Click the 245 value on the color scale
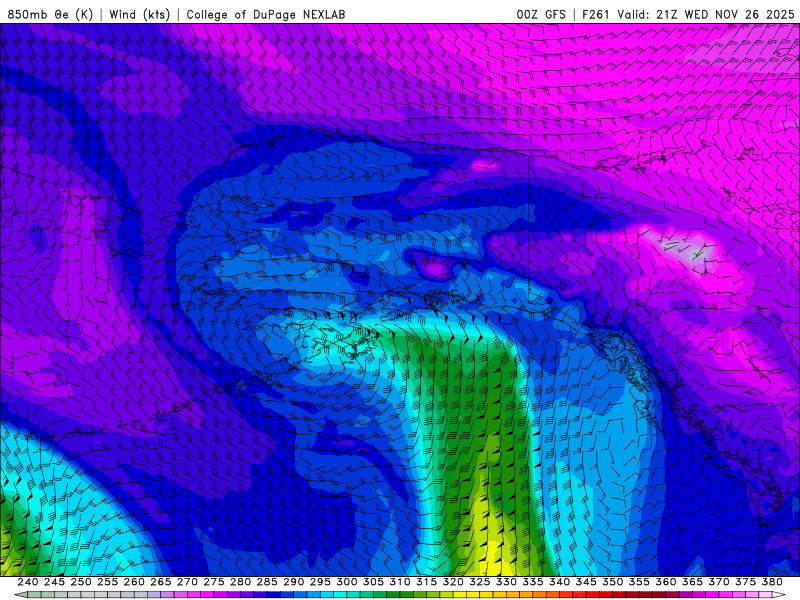800x600 pixels. 55,582
